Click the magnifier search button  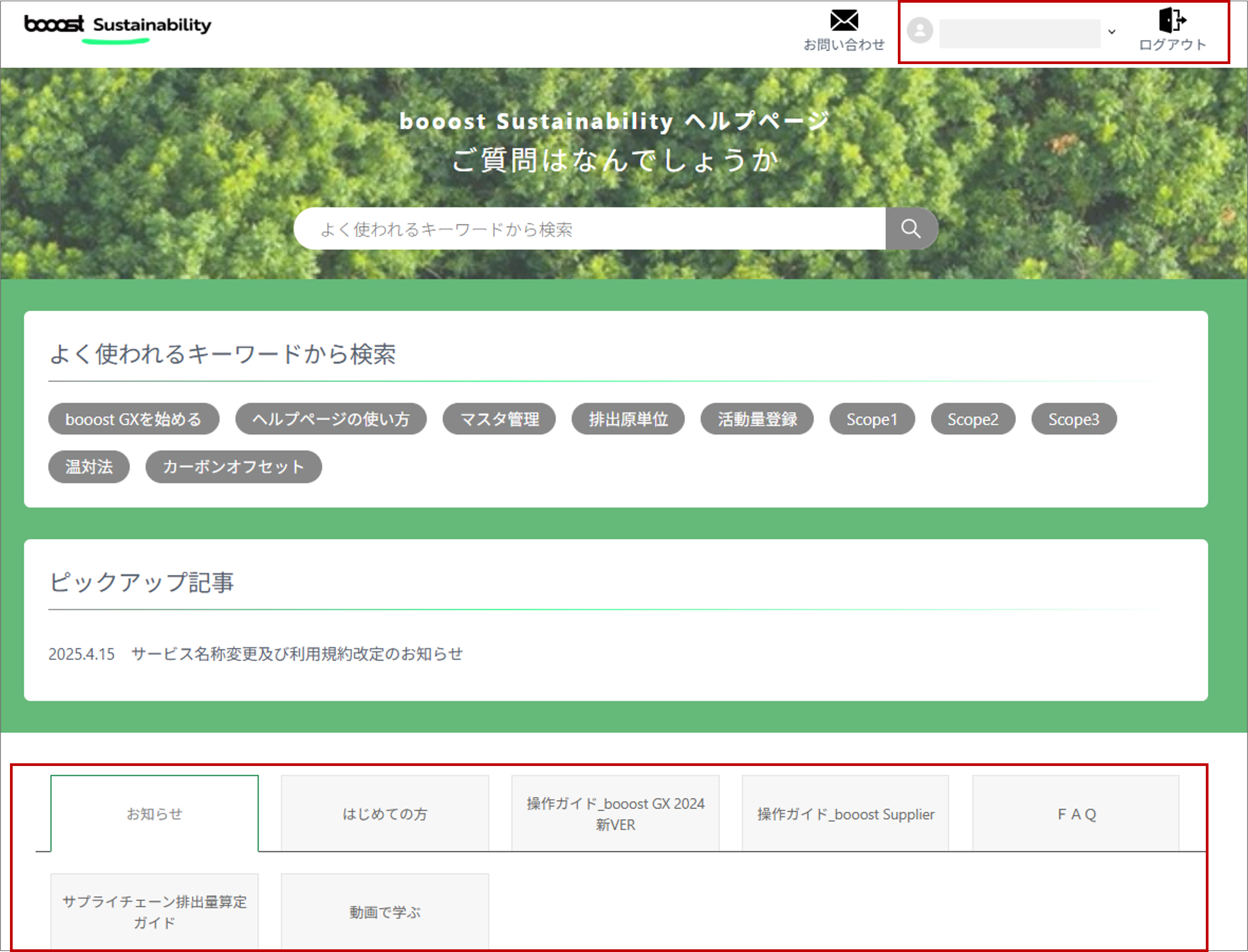pyautogui.click(x=911, y=228)
